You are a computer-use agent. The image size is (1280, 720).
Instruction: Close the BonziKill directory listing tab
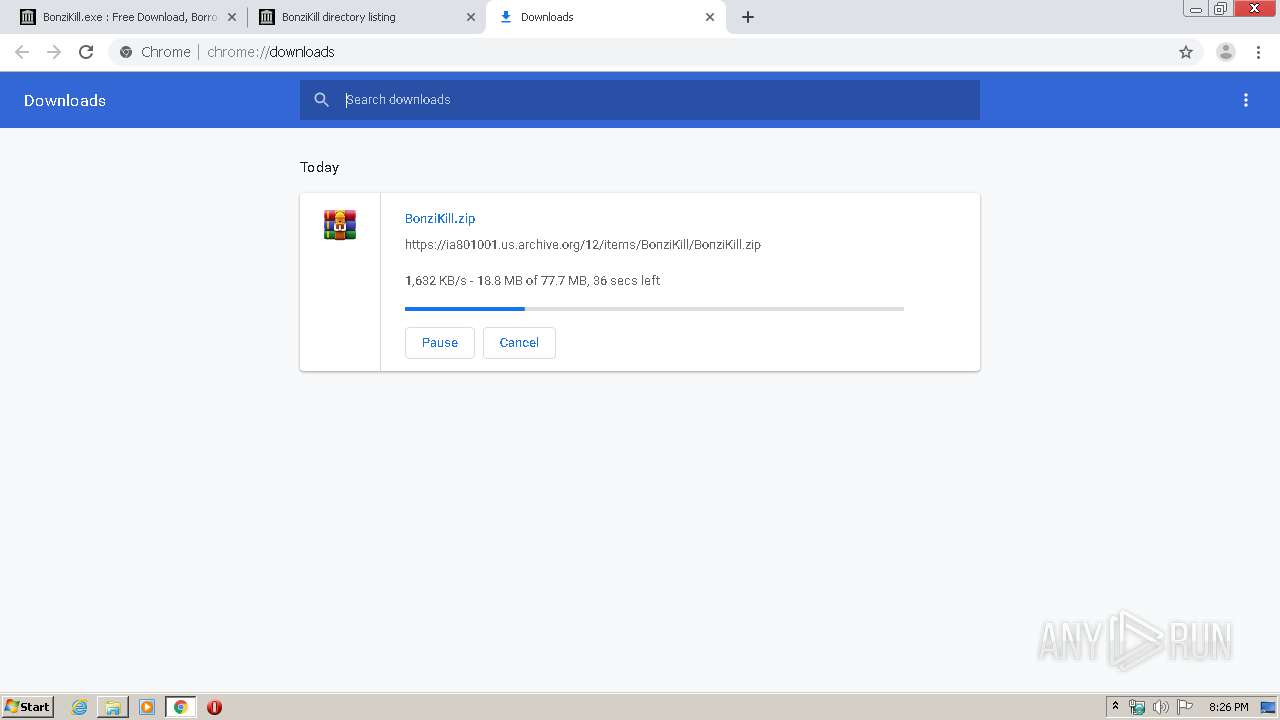pos(471,17)
